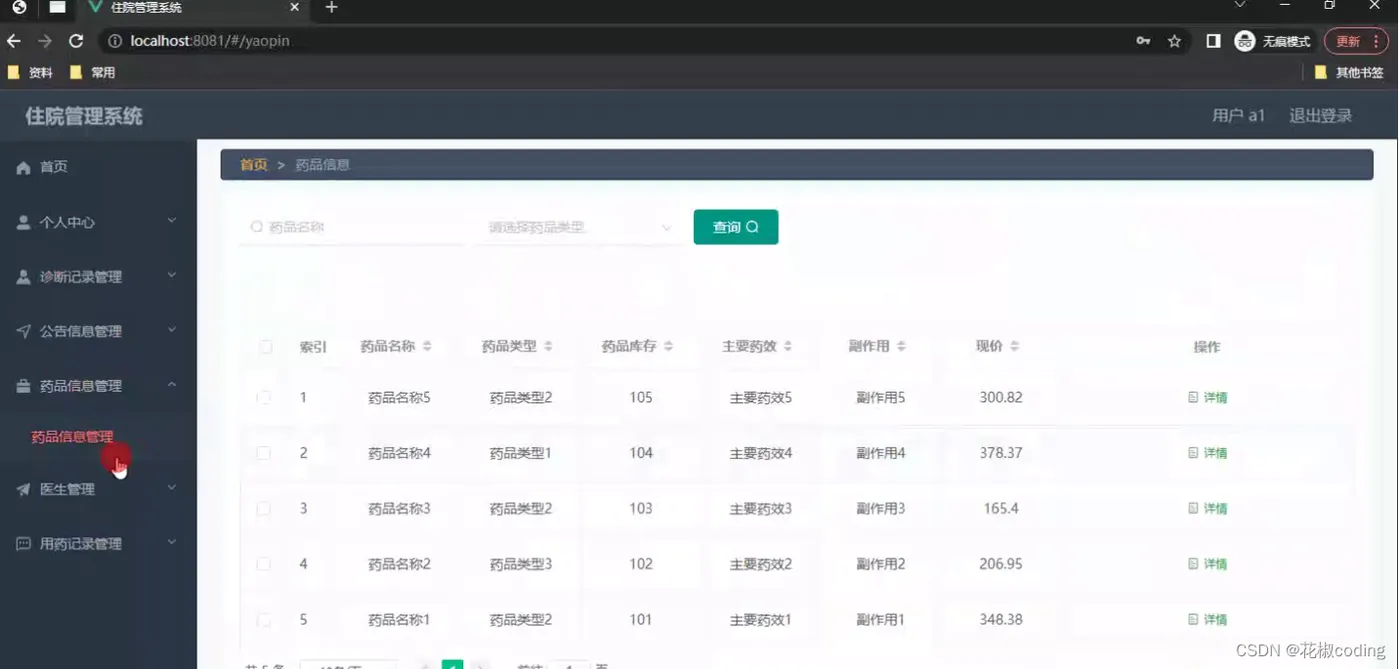Open a new browser tab with plus icon
1400x669 pixels.
pyautogui.click(x=331, y=8)
